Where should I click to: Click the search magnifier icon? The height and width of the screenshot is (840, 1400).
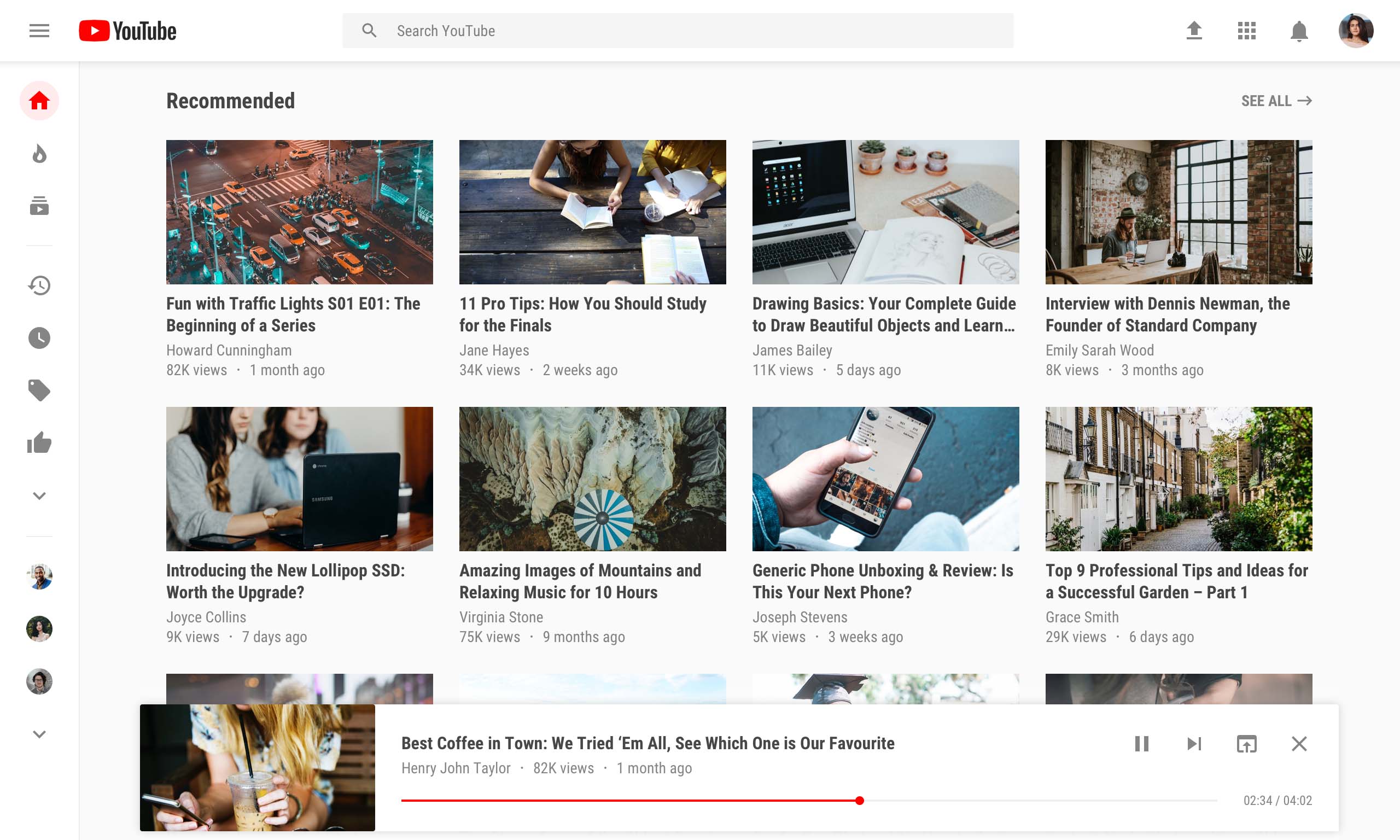tap(369, 31)
